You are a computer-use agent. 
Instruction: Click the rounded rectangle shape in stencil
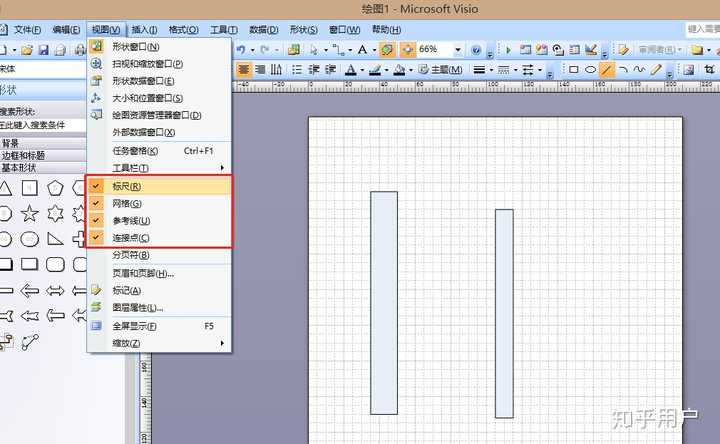[55, 264]
